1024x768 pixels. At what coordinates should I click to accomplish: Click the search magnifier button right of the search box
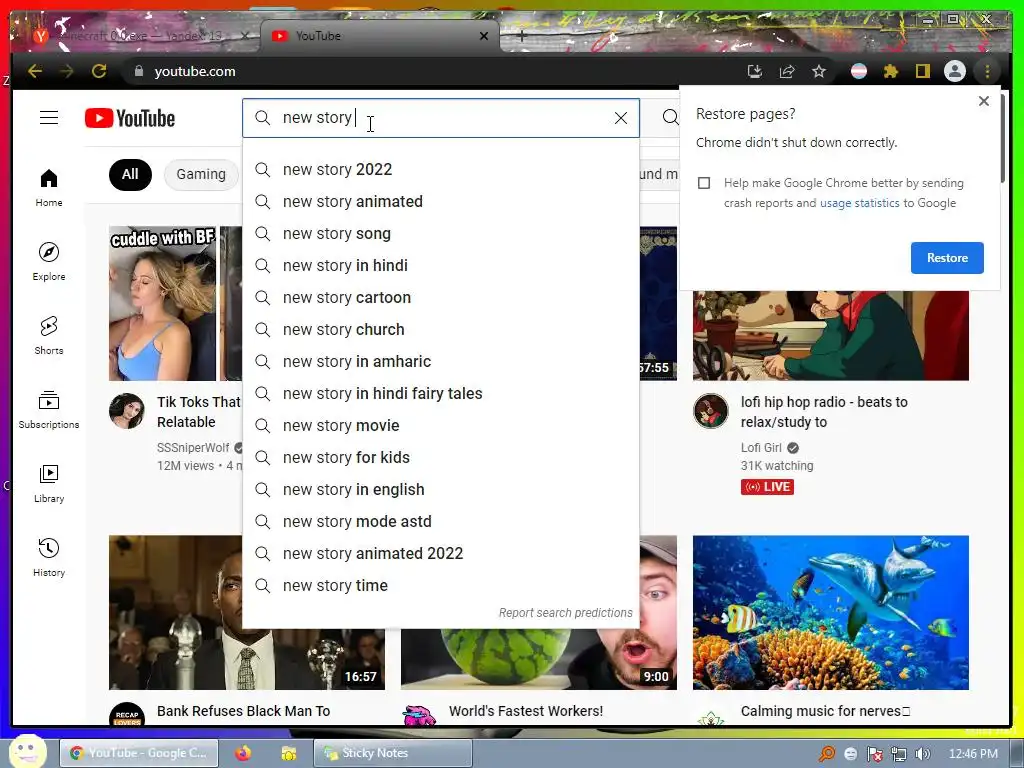coord(669,118)
